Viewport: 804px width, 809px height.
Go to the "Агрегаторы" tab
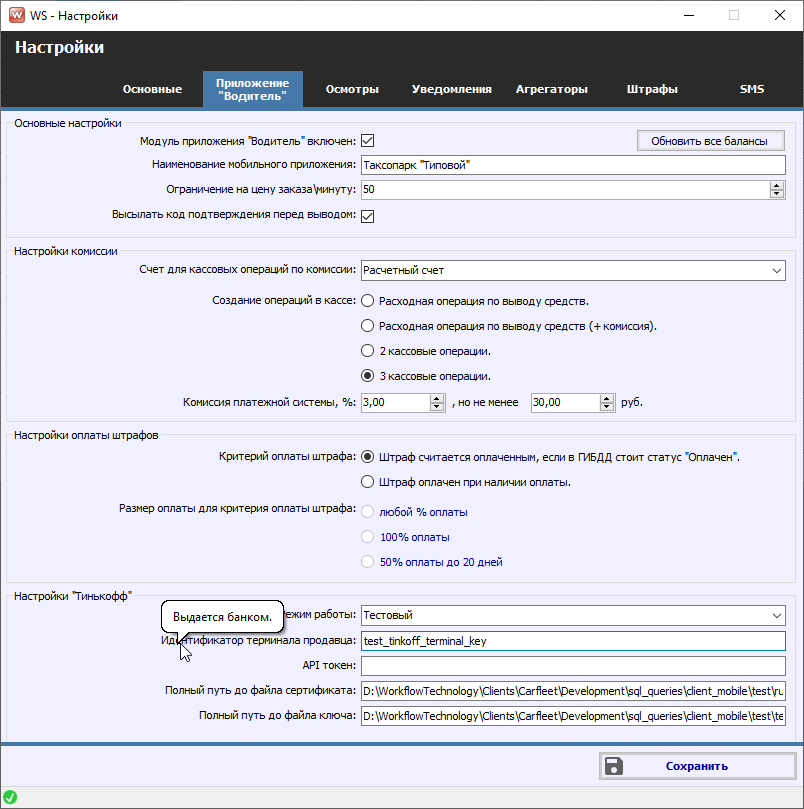point(552,89)
